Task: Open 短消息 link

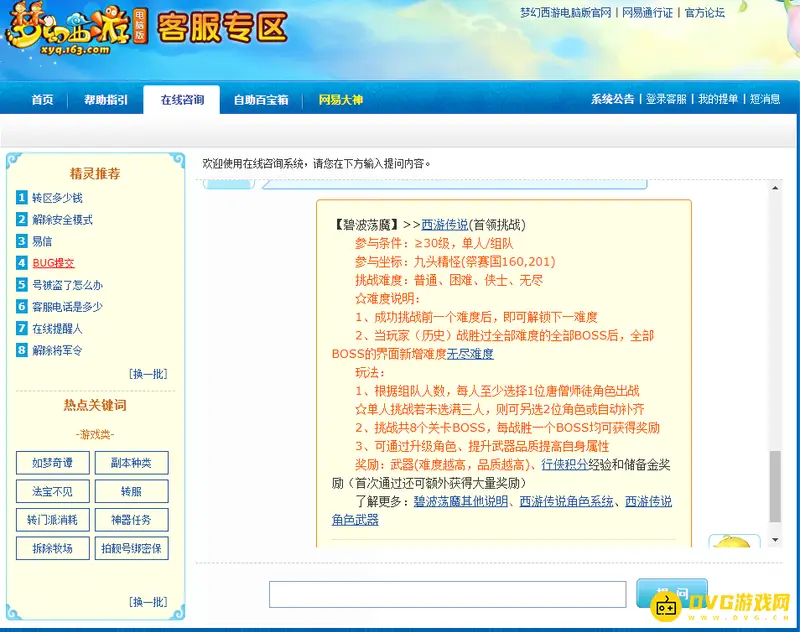Action: (765, 99)
